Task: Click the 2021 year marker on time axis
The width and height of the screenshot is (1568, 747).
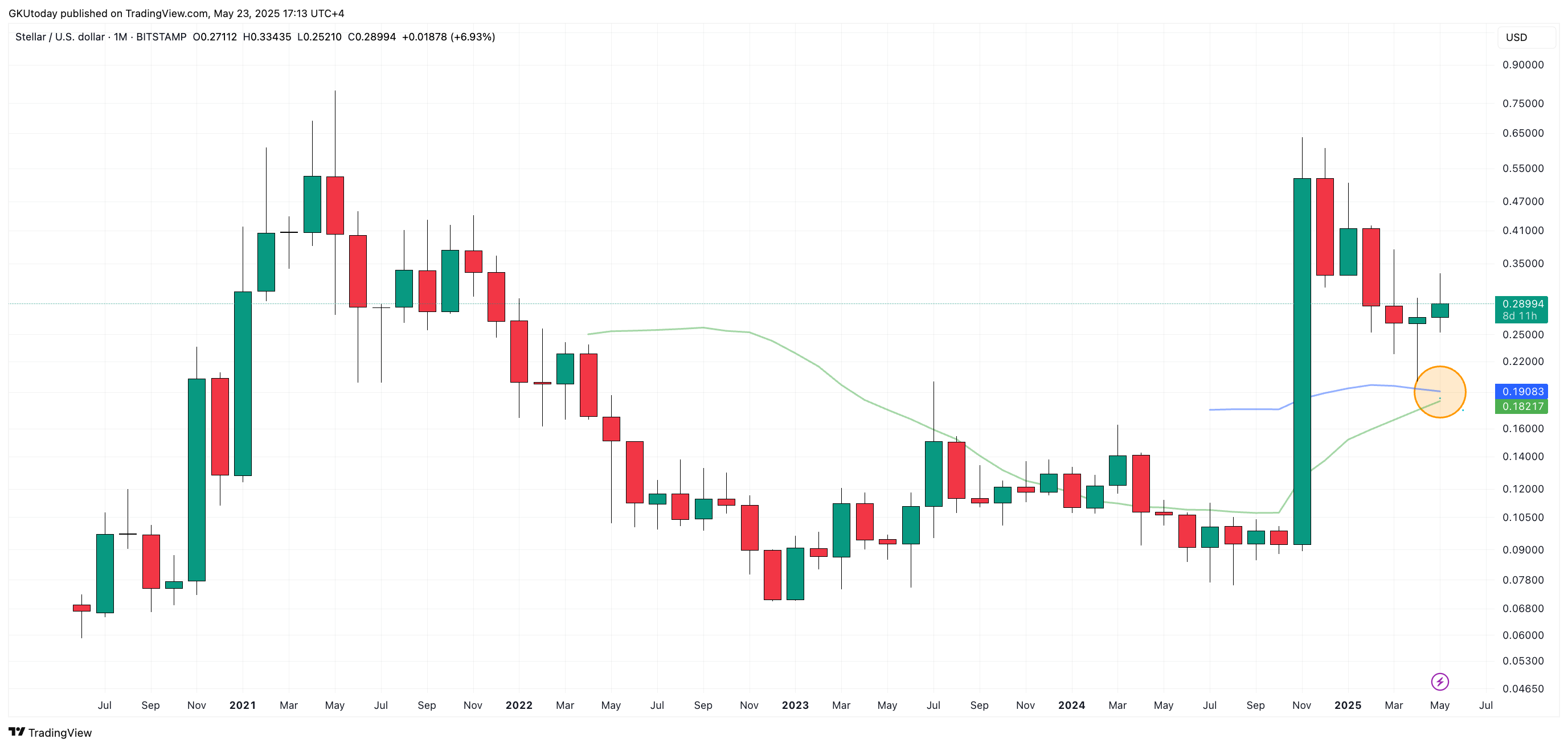Action: click(x=242, y=705)
